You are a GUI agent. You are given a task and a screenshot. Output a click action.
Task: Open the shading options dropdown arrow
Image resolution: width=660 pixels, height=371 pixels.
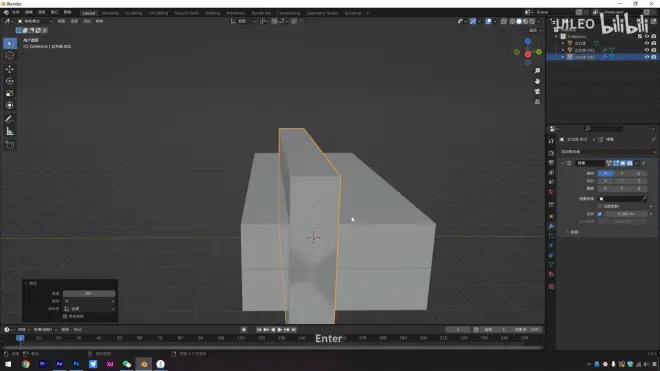pyautogui.click(x=539, y=21)
